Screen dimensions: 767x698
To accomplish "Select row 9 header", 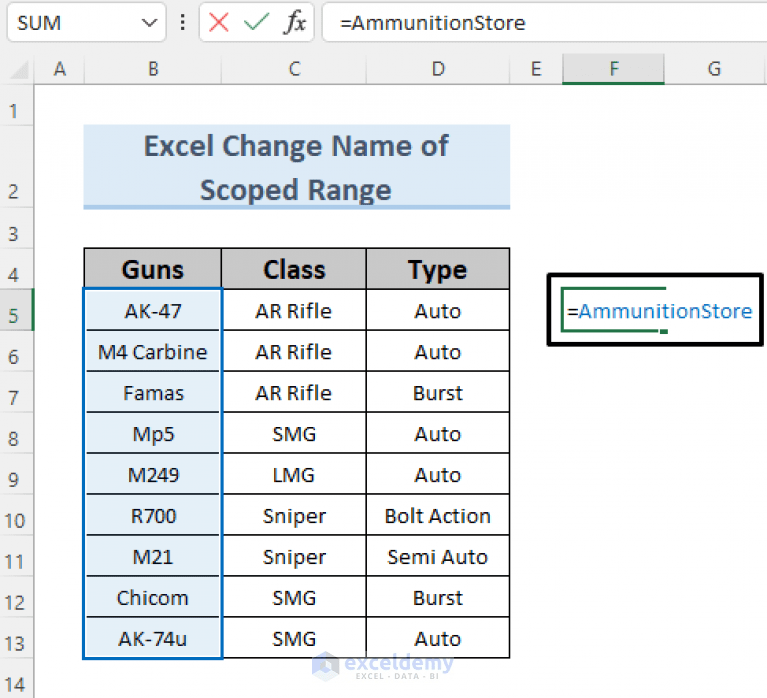I will tap(16, 474).
